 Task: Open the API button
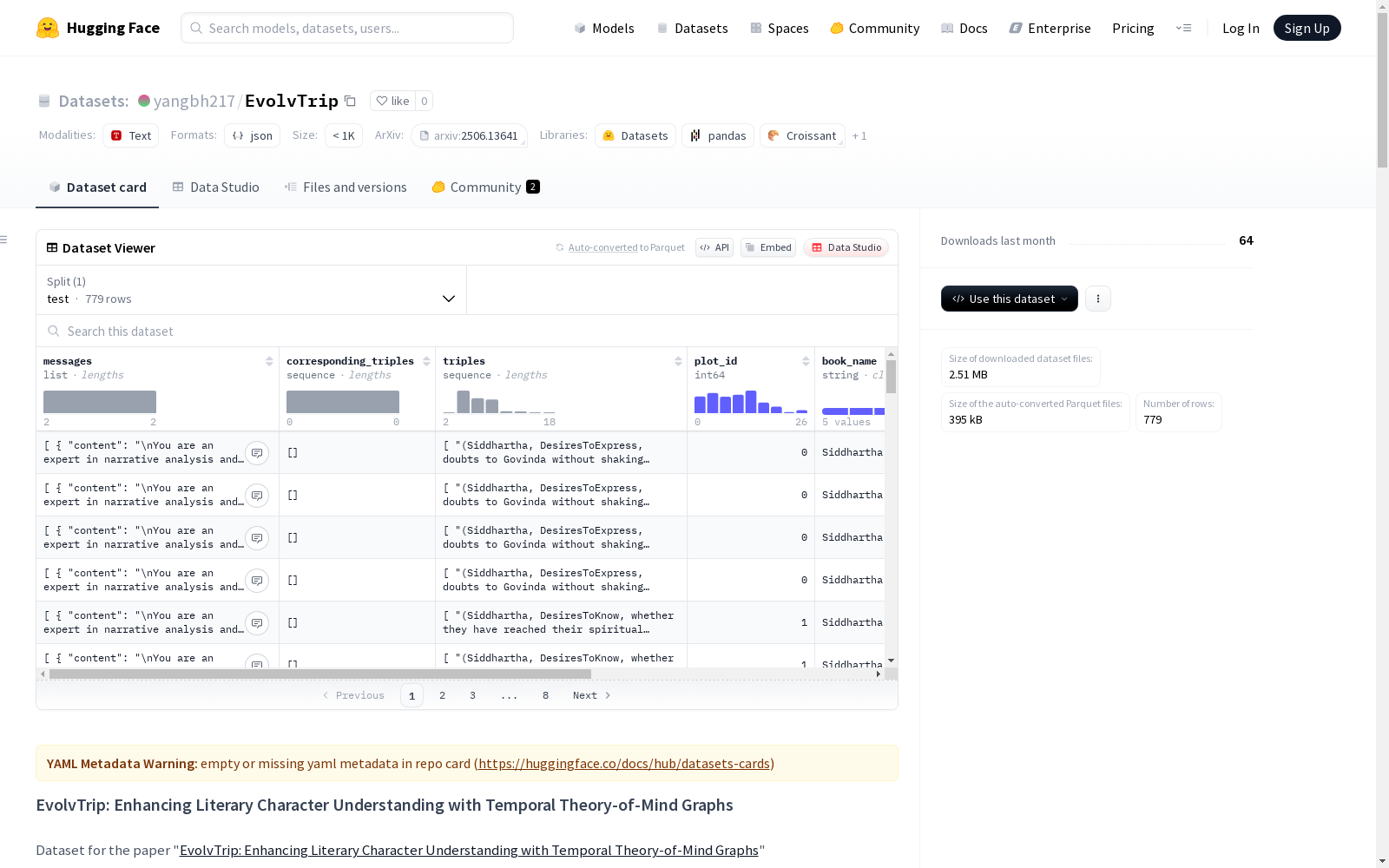(x=714, y=247)
